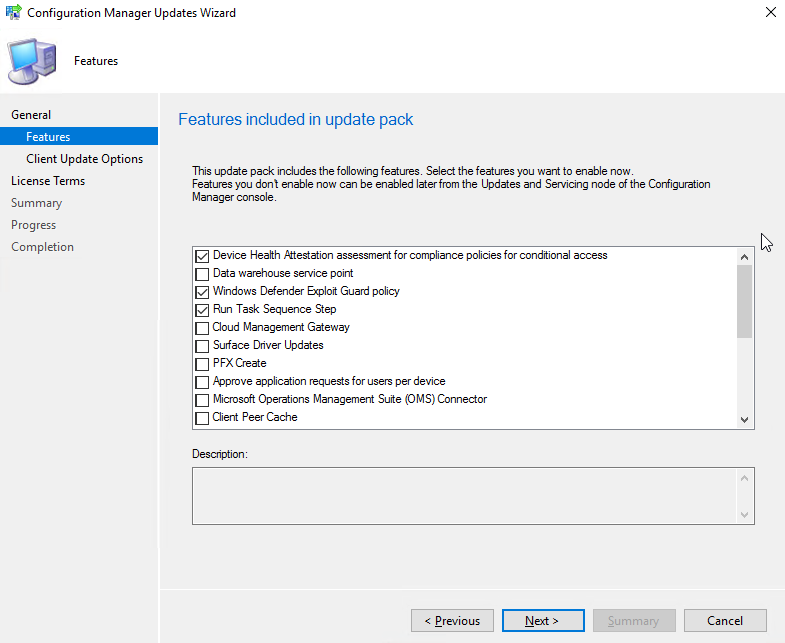Uncheck Run Task Sequence Step checkbox
This screenshot has width=785, height=643.
[202, 310]
